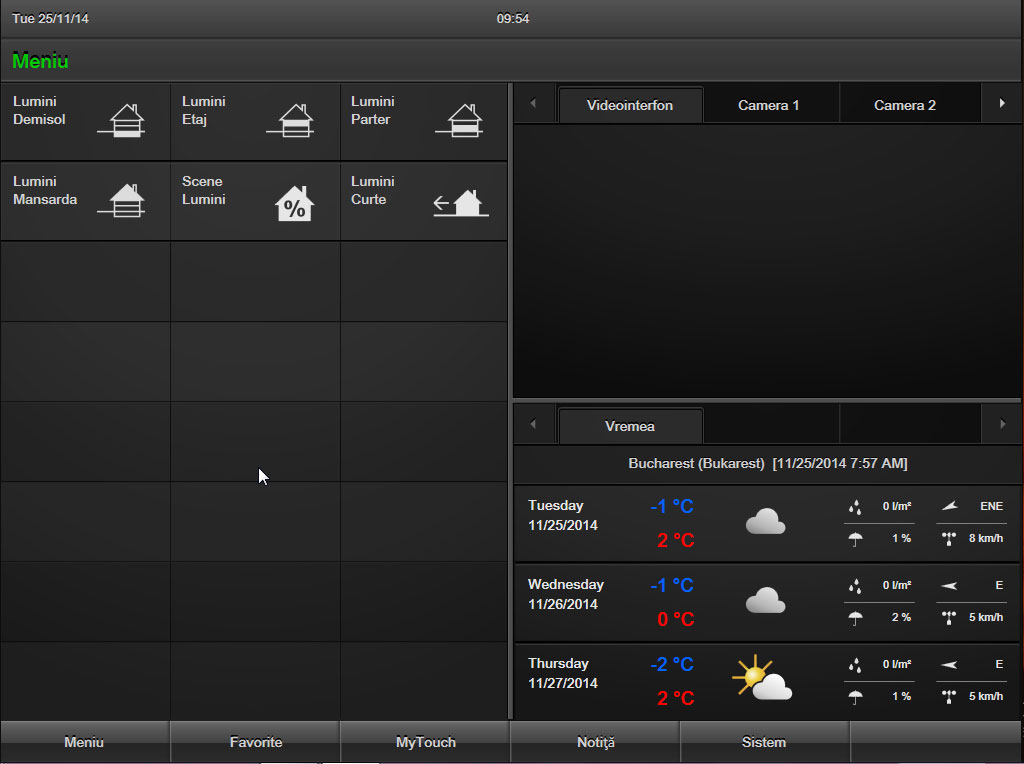Switch to the Camera 1 tab
The height and width of the screenshot is (764, 1024).
[768, 105]
